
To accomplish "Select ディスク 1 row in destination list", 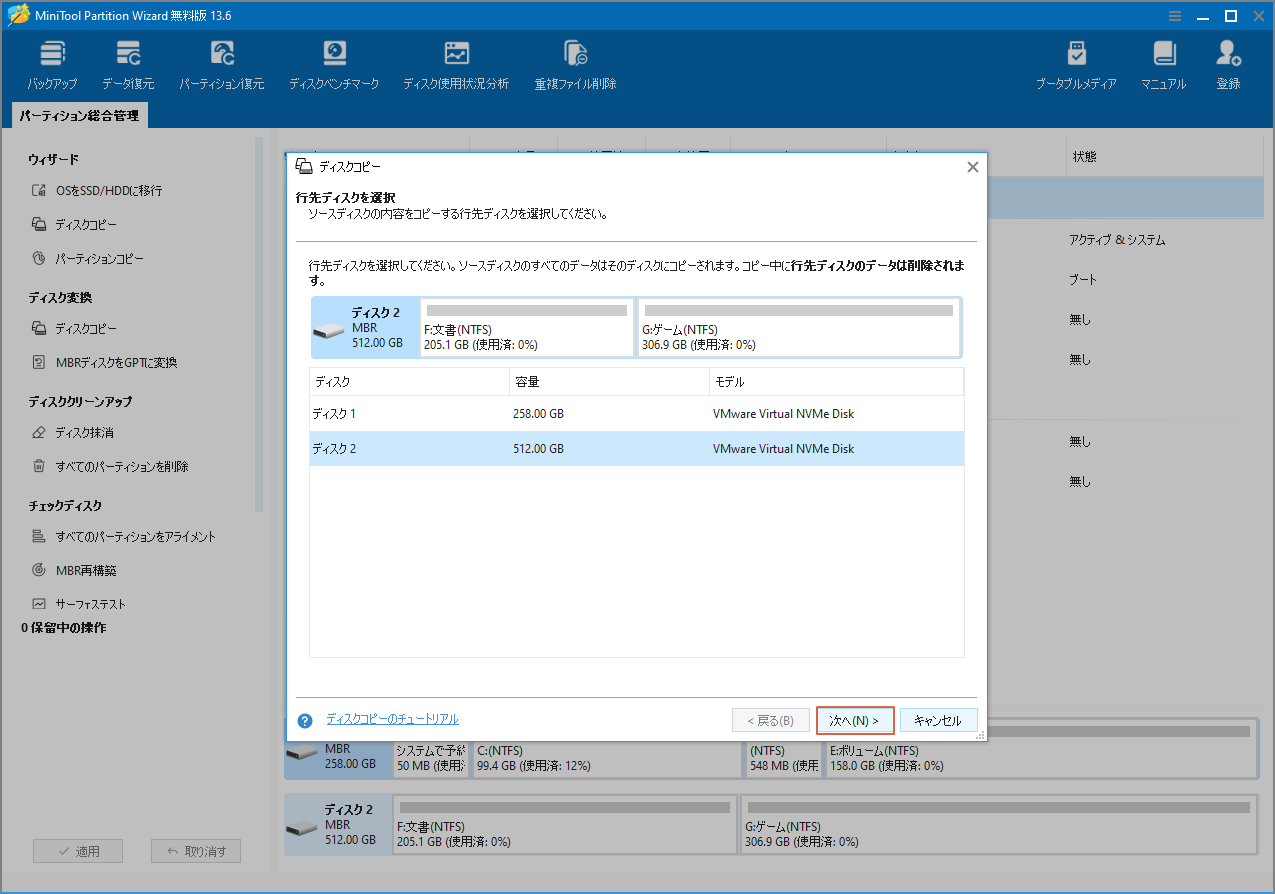I will click(636, 414).
